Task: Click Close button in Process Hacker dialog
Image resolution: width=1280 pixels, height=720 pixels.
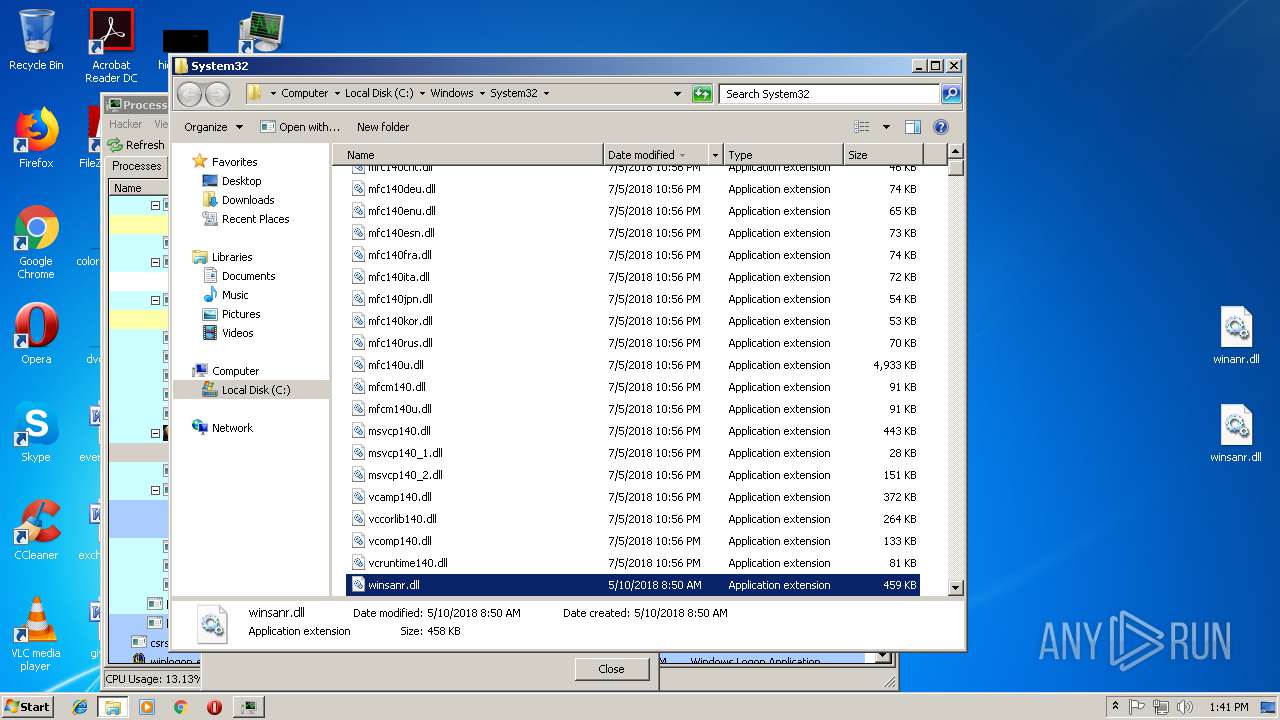Action: 611,669
